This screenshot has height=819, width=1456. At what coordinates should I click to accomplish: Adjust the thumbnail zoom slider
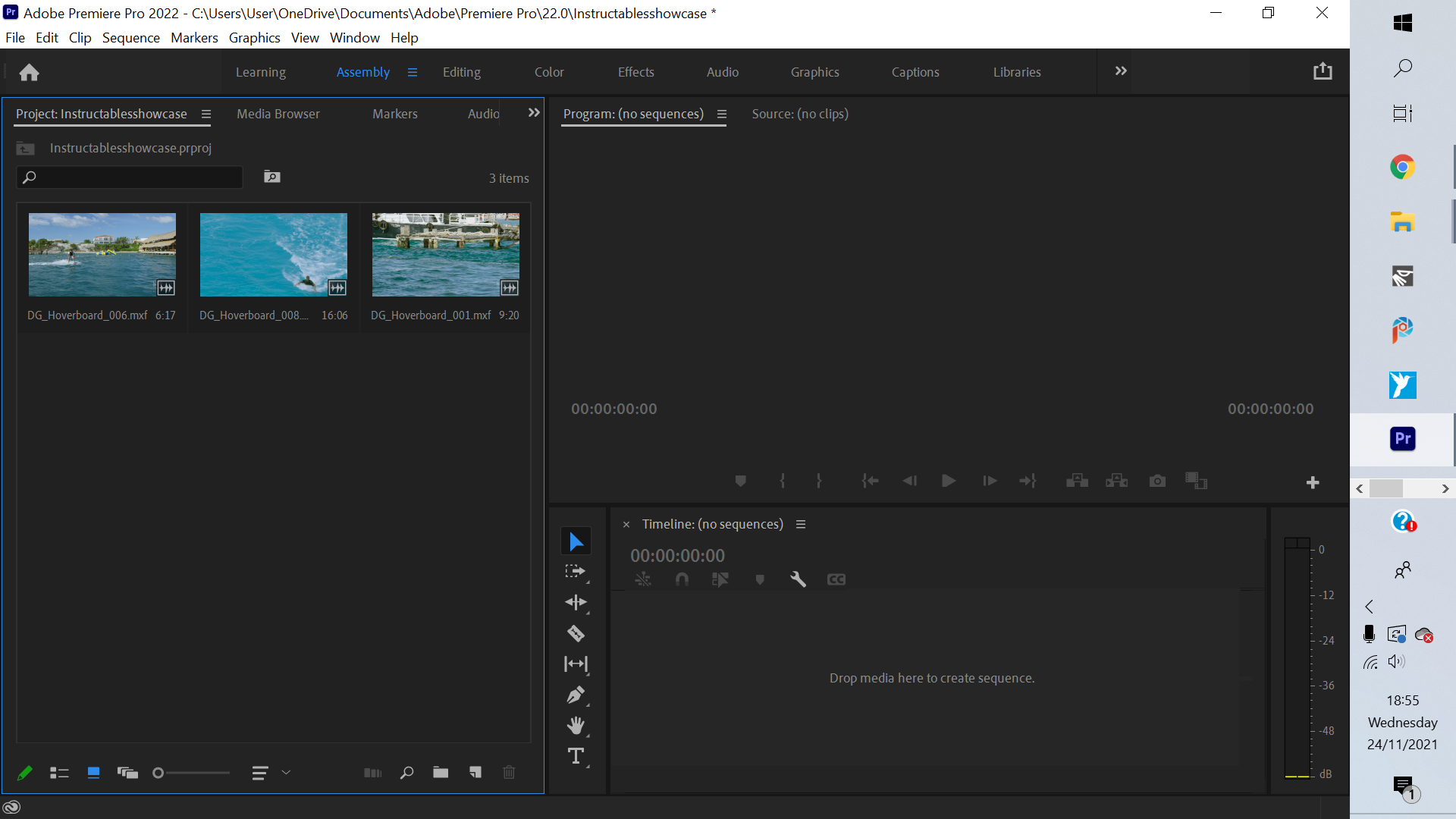pos(158,773)
